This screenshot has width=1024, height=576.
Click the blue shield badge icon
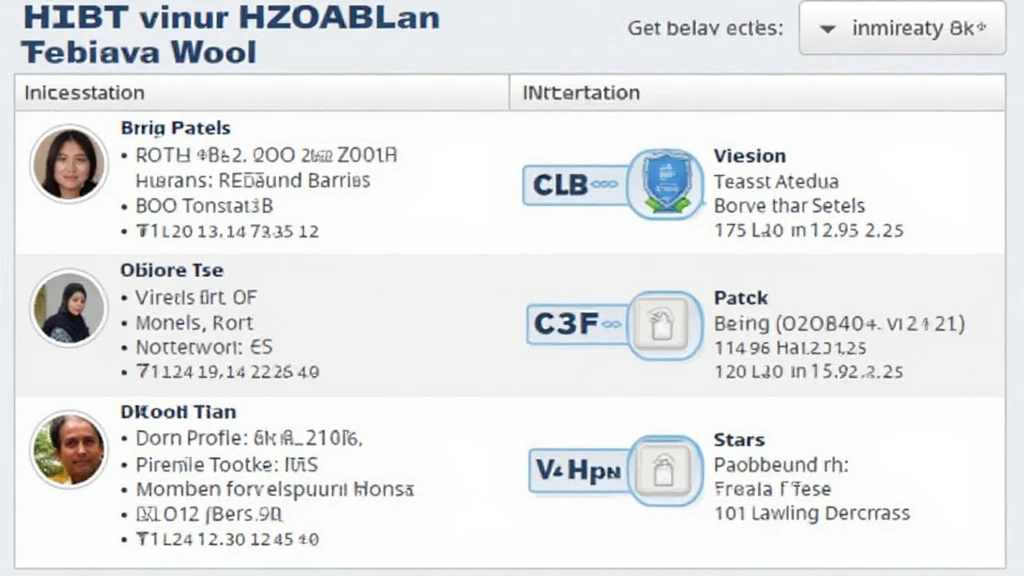(665, 184)
